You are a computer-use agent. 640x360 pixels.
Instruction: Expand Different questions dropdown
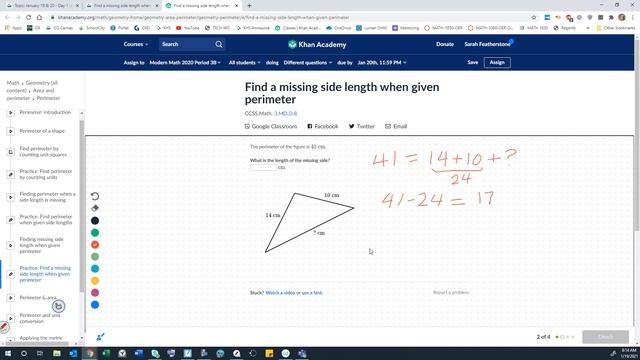click(x=308, y=62)
